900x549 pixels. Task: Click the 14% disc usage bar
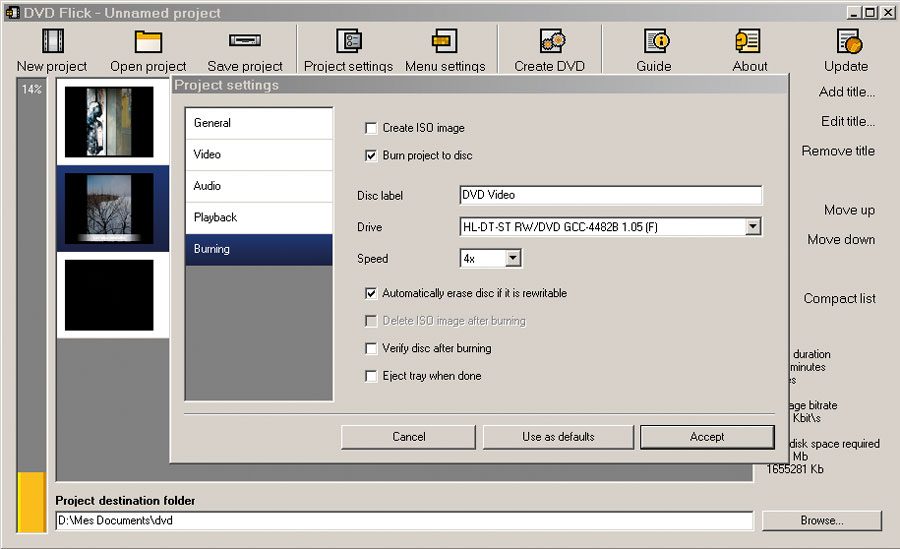[x=32, y=306]
